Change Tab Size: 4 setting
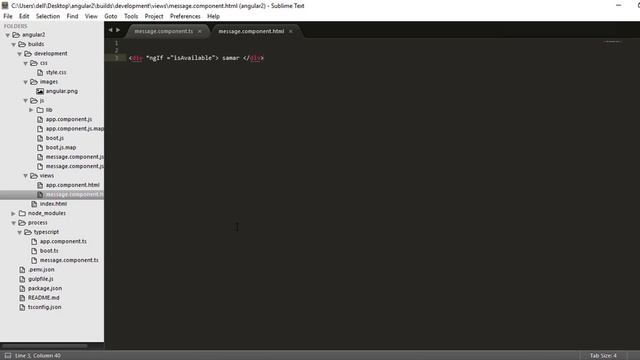This screenshot has height=360, width=640. pyautogui.click(x=603, y=356)
